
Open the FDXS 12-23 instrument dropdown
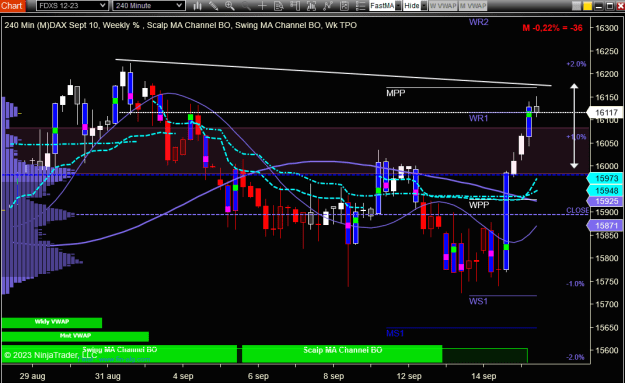point(72,6)
